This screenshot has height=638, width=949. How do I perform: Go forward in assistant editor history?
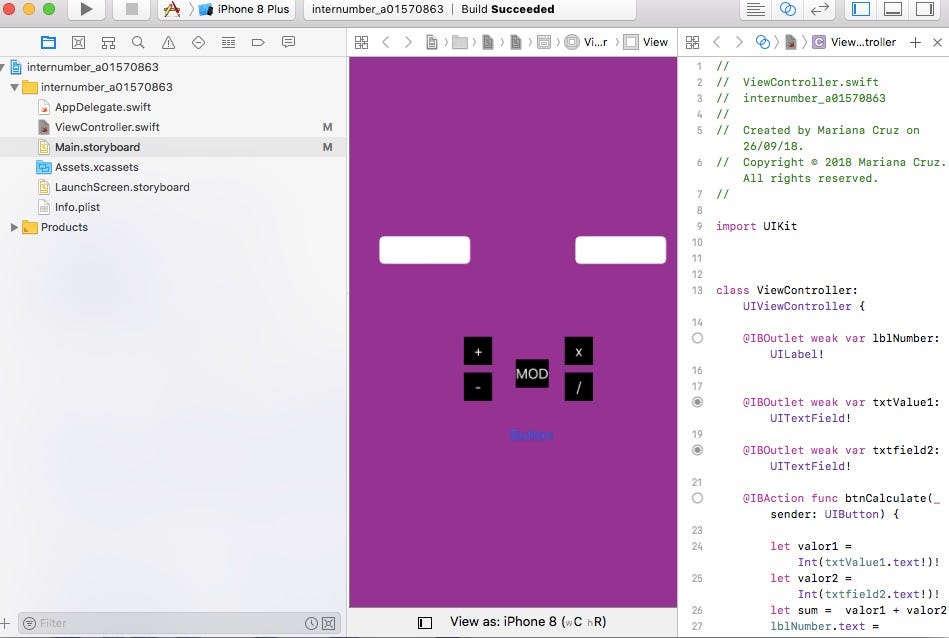coord(739,42)
